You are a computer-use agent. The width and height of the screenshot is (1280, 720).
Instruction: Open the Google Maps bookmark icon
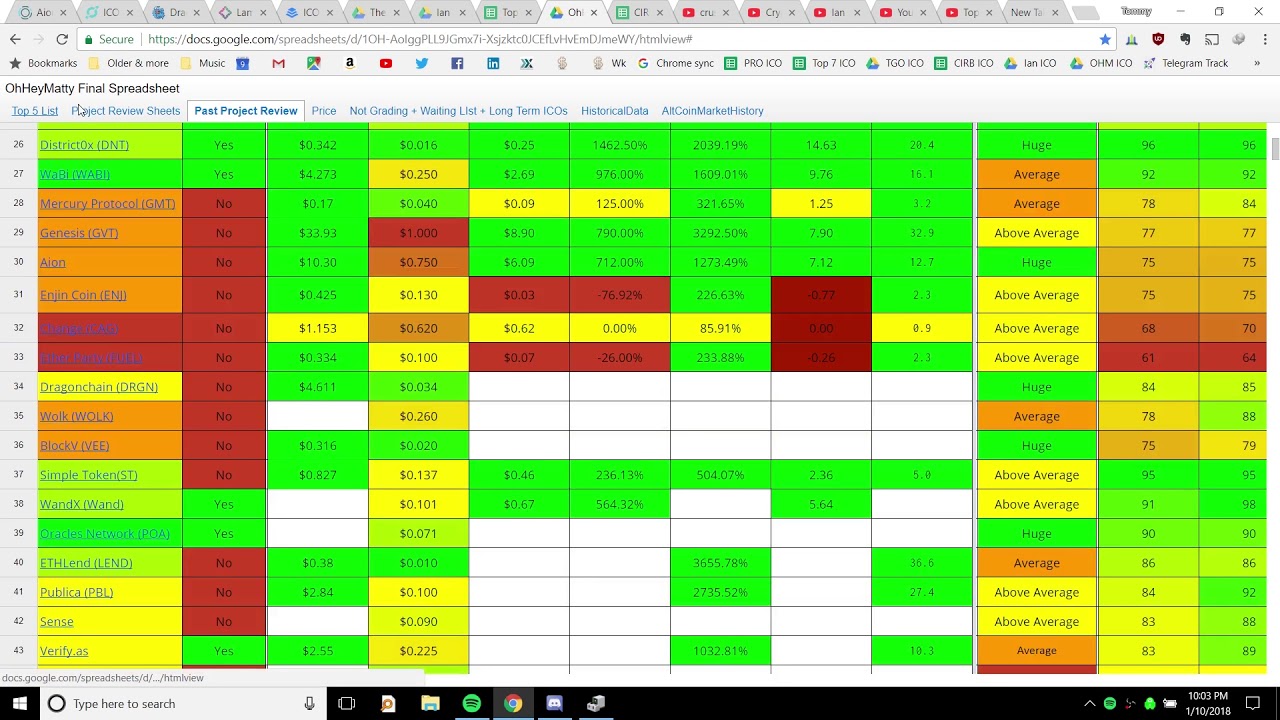point(314,63)
